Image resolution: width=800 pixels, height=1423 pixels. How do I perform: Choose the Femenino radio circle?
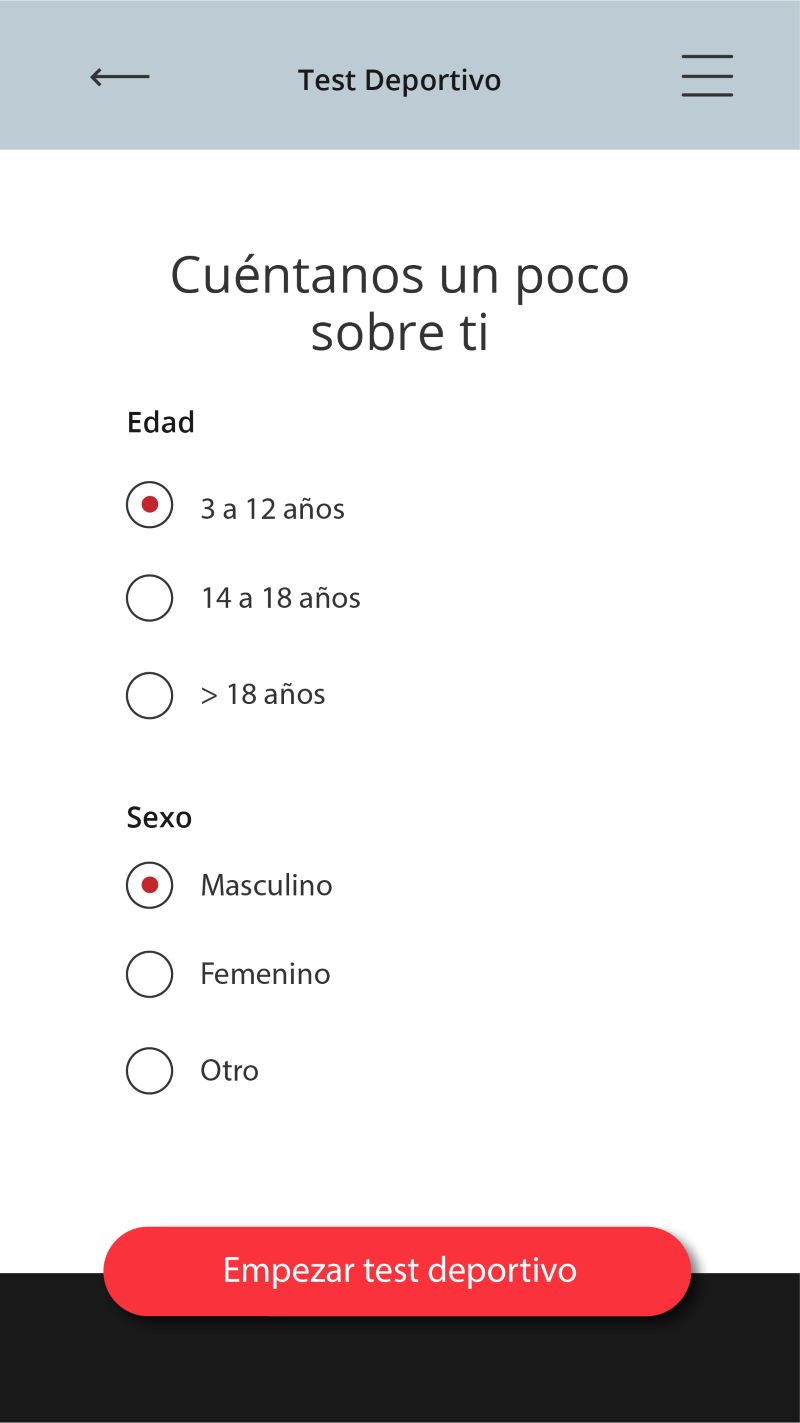coord(150,974)
